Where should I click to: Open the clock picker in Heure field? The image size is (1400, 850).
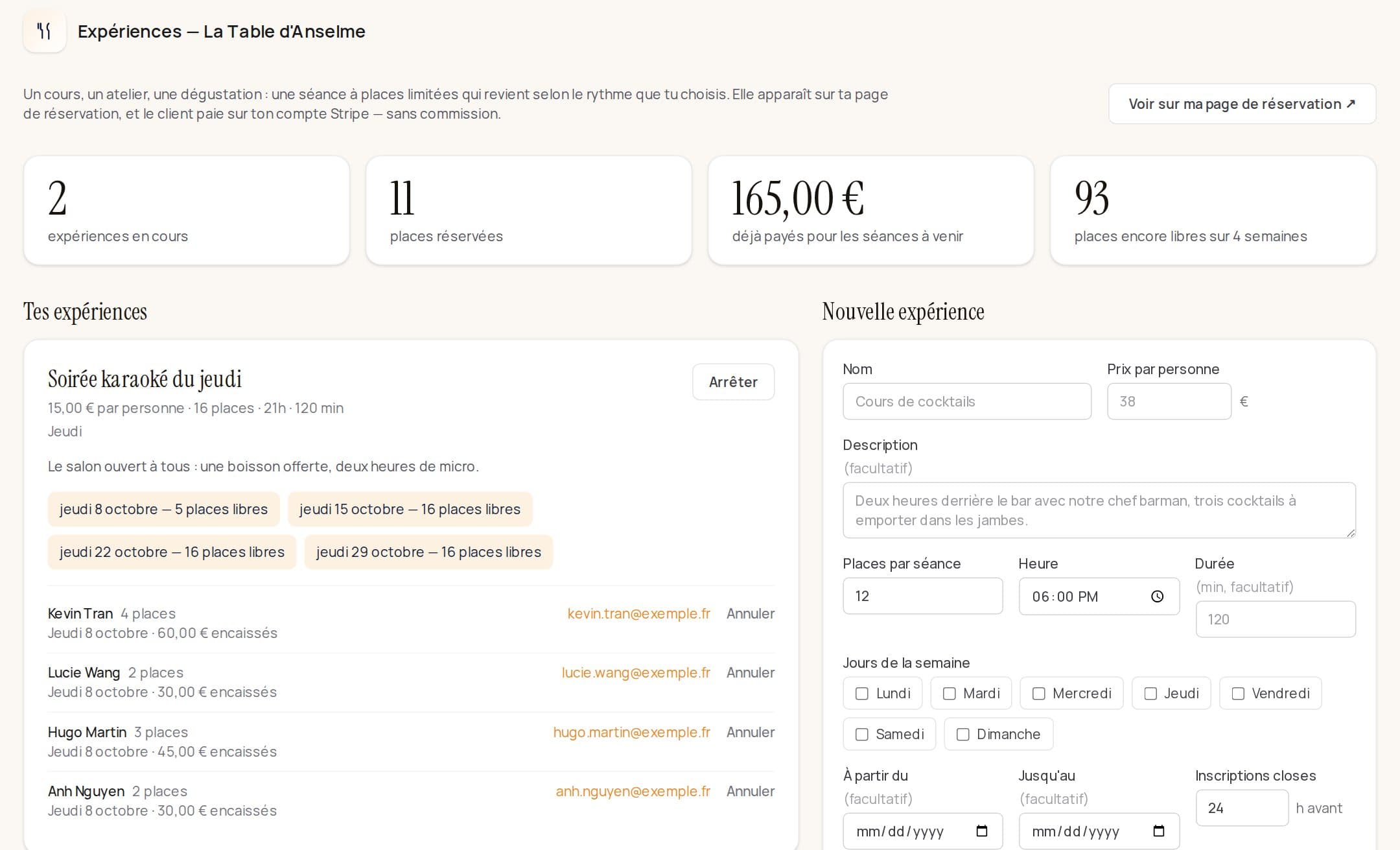tap(1157, 596)
